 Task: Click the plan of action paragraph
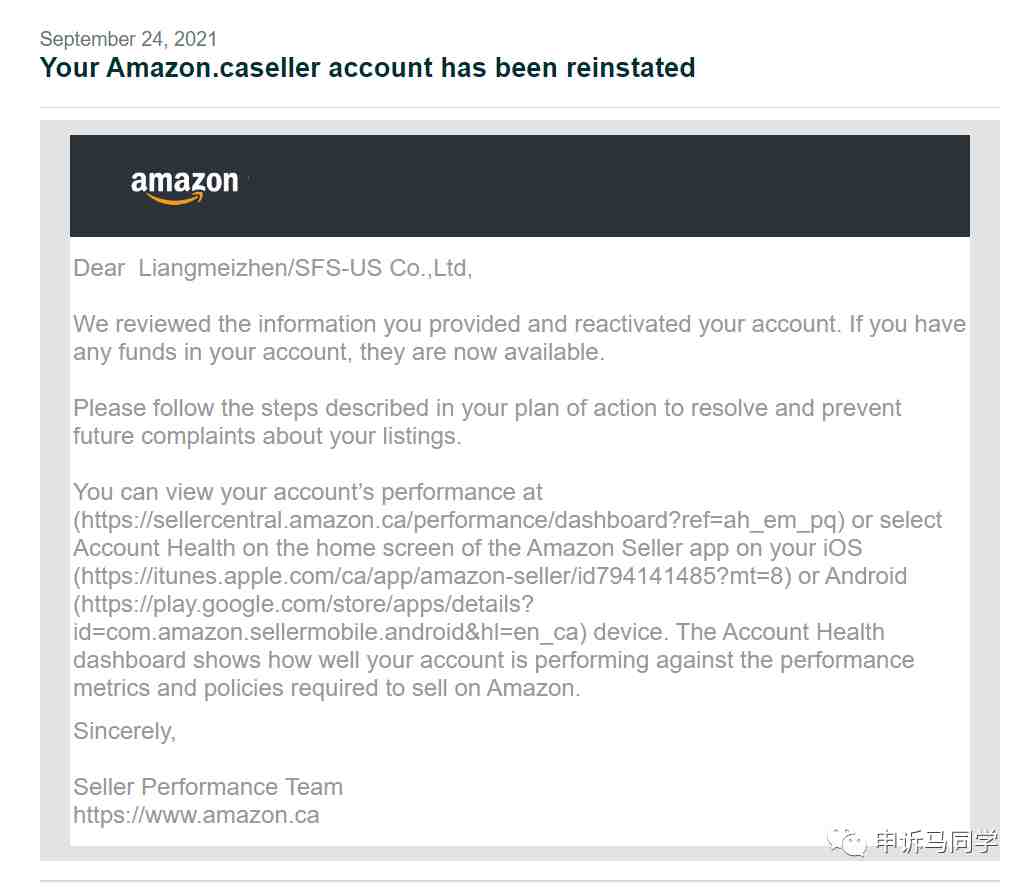487,422
